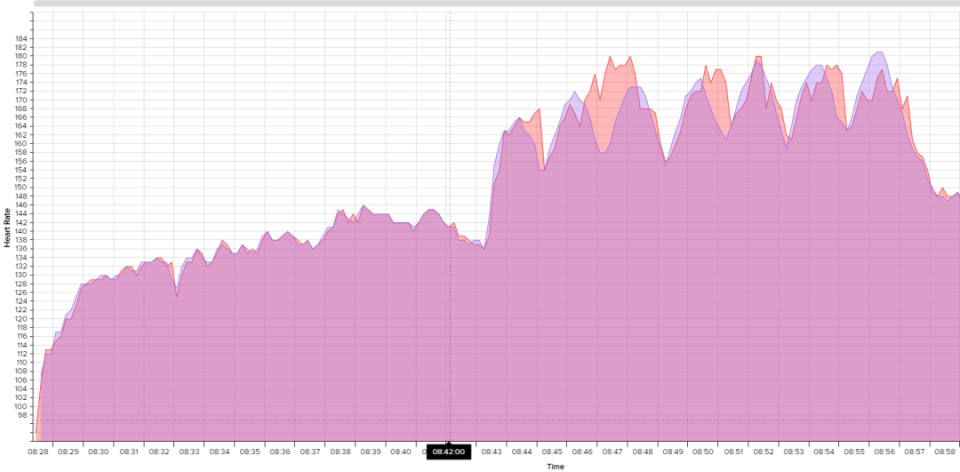Click the 08:30 tick label

pos(99,451)
